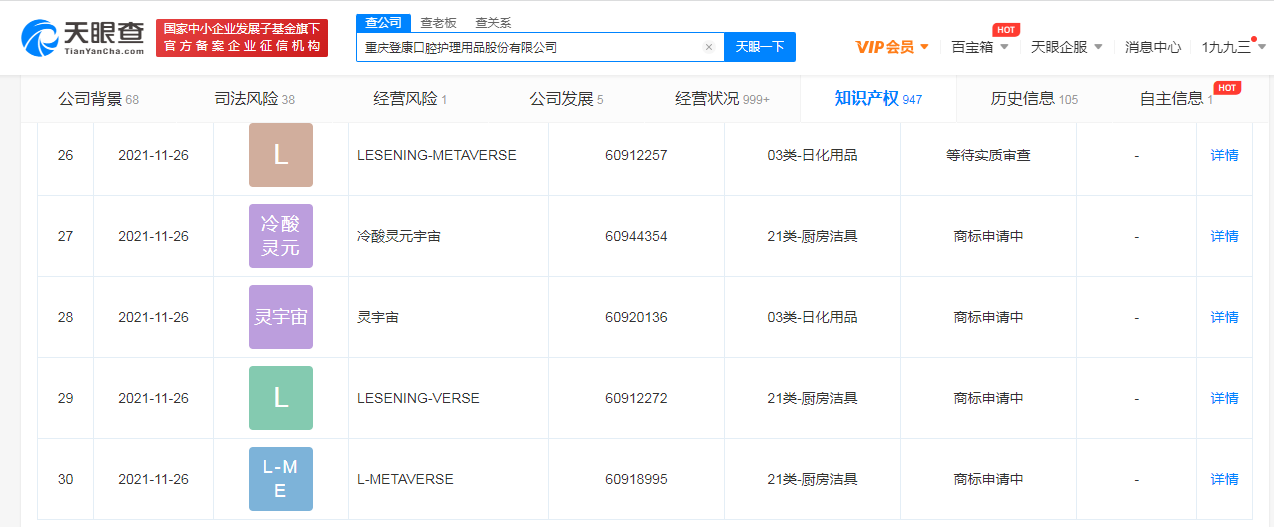Switch to the 查关系 search tab
Screen dimensions: 1274x527
[x=492, y=23]
